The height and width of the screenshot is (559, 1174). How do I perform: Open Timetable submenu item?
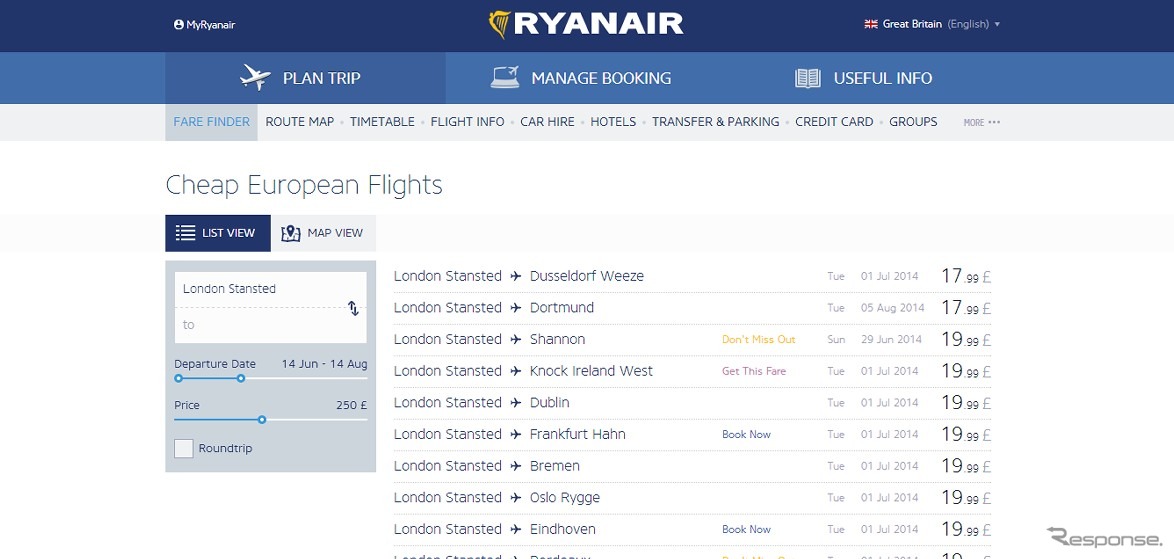point(382,122)
